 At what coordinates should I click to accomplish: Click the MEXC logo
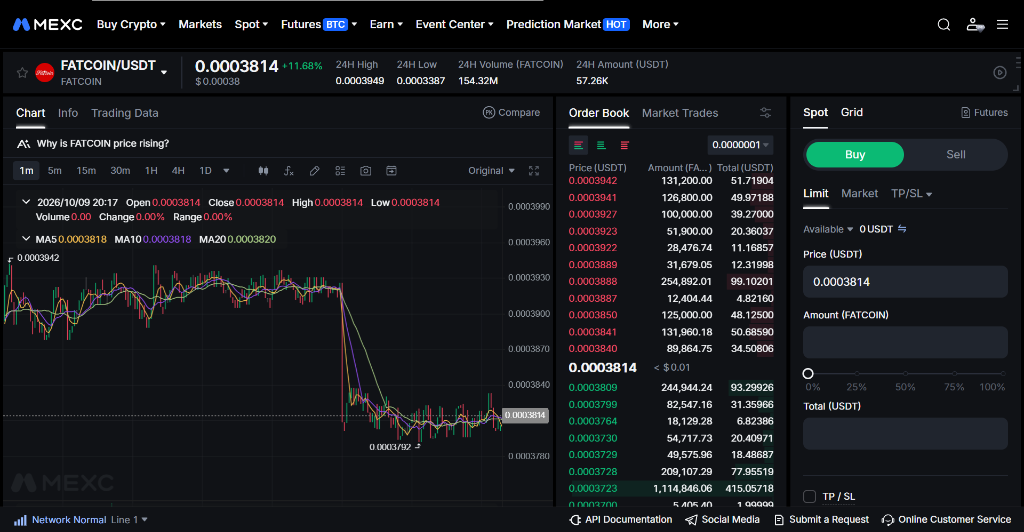pyautogui.click(x=48, y=25)
